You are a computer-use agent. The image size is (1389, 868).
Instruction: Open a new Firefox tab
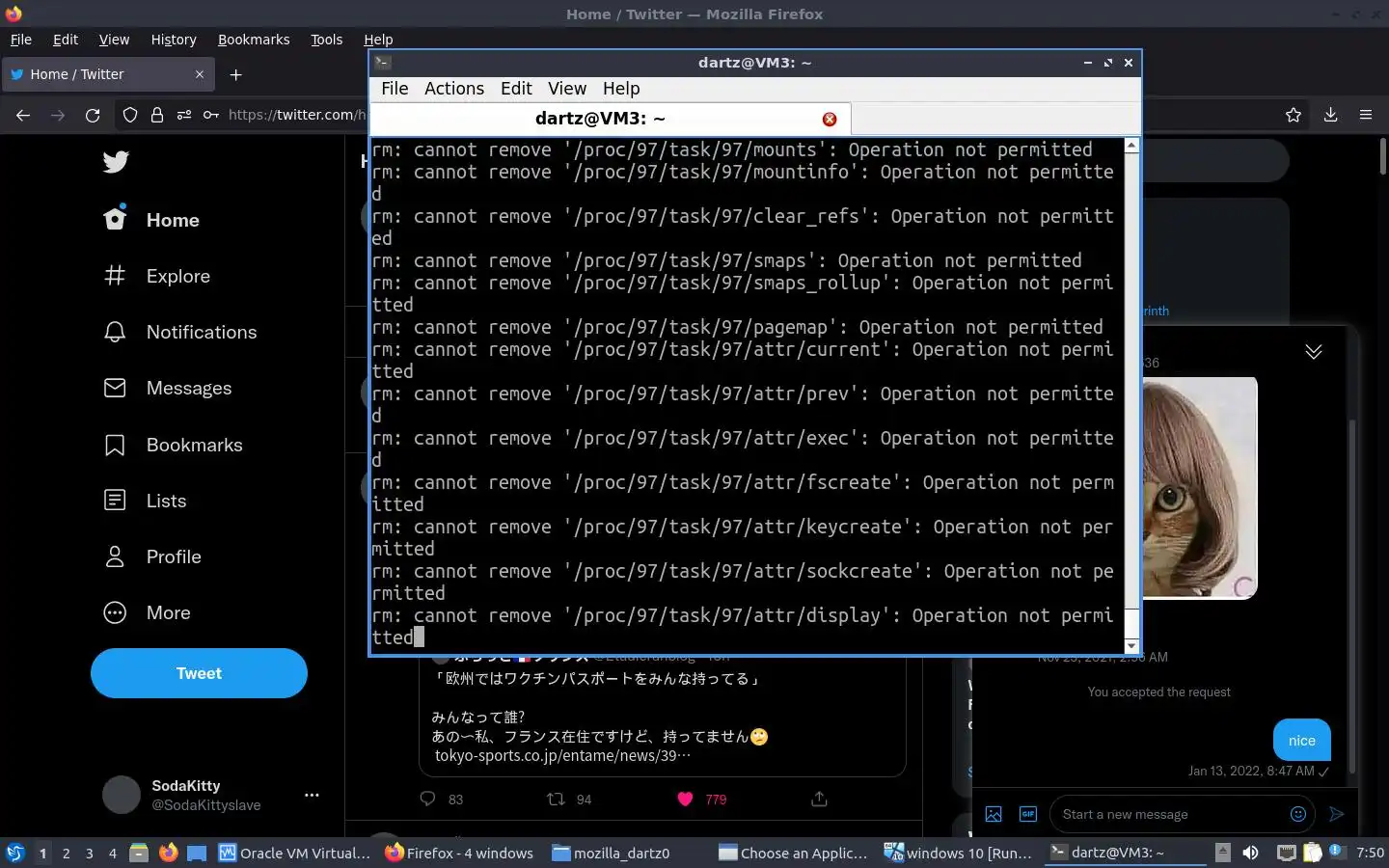(x=236, y=74)
